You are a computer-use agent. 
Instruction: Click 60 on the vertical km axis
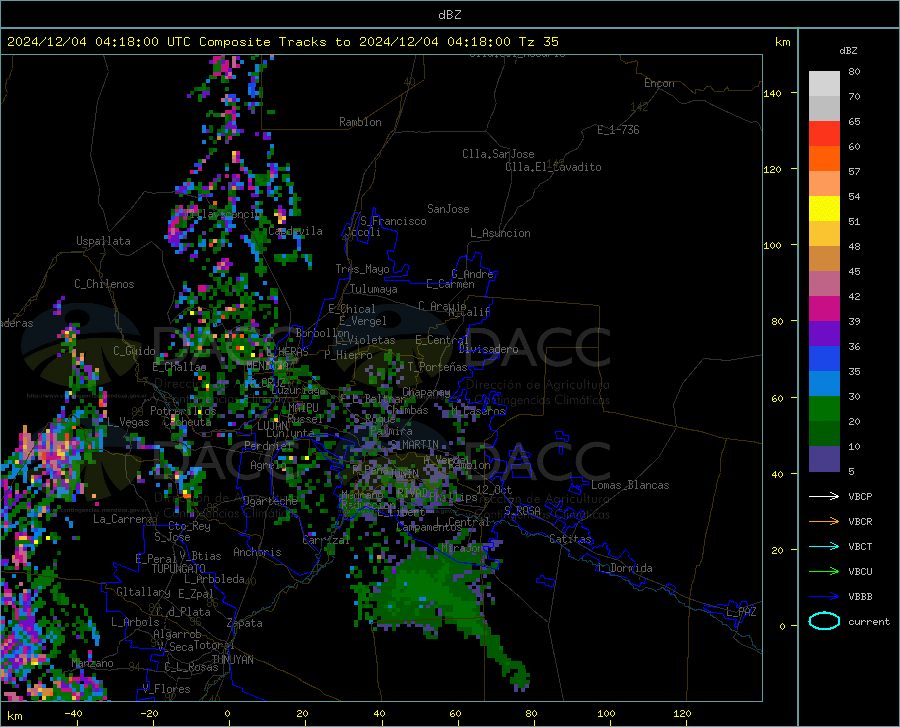pyautogui.click(x=777, y=398)
